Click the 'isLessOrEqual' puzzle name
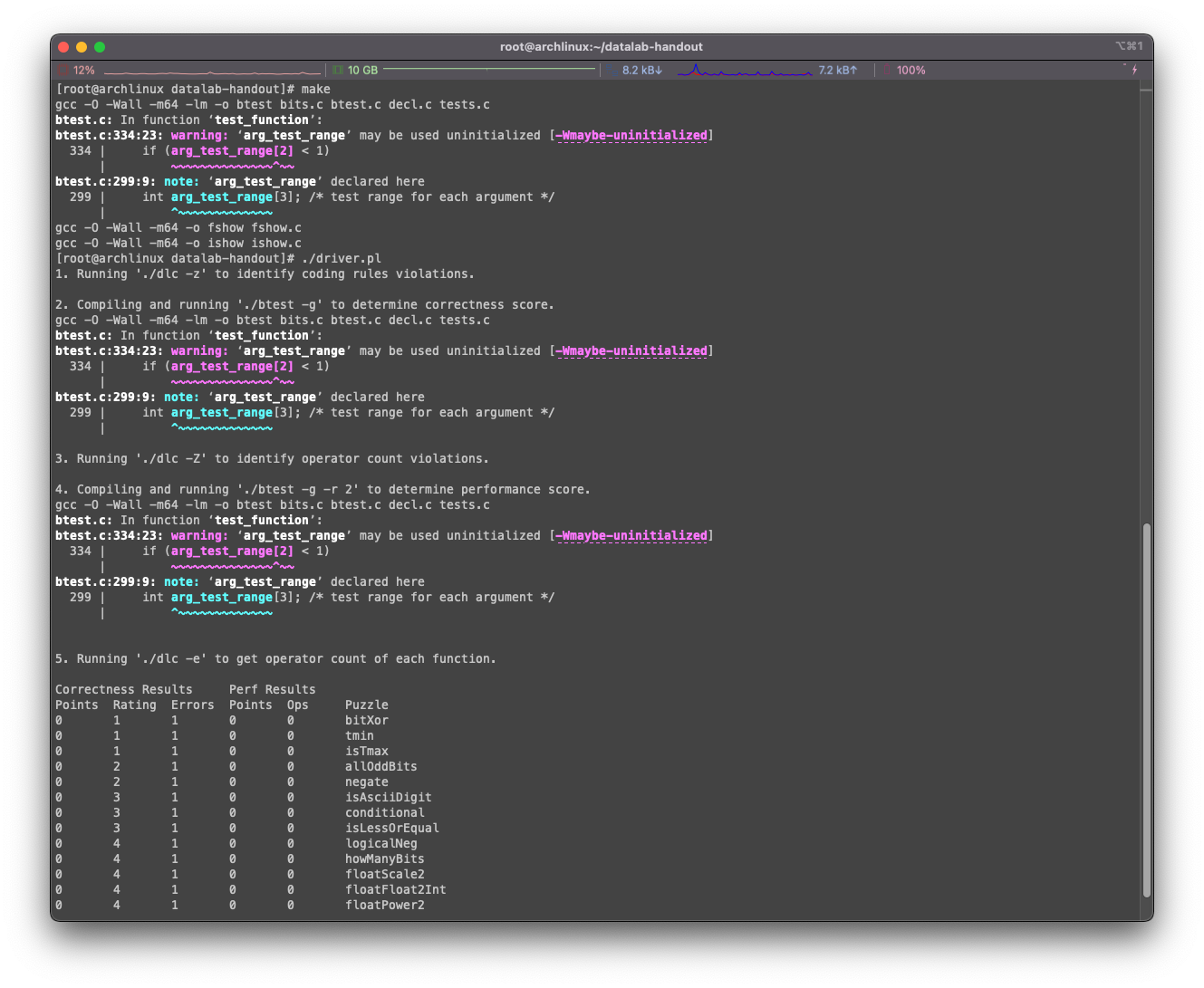Image resolution: width=1204 pixels, height=988 pixels. click(x=392, y=828)
